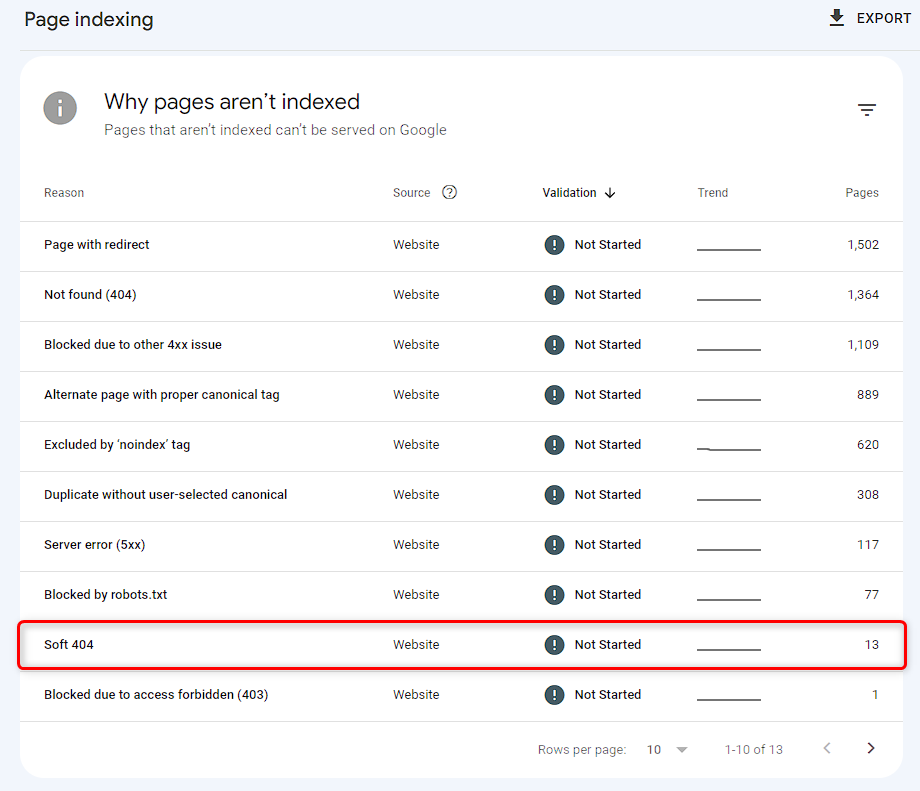Click trend sparkline for Excluded by 'noindex' tag
The image size is (920, 791).
(x=729, y=449)
